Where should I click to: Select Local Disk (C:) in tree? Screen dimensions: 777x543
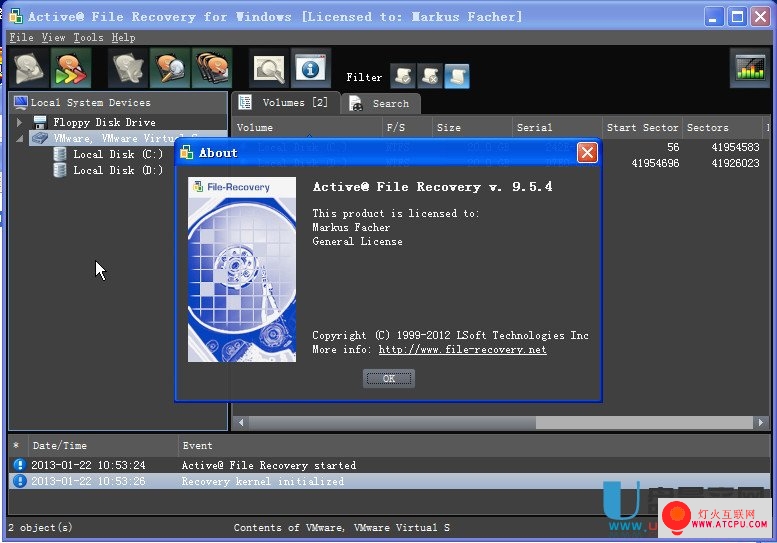tap(118, 154)
